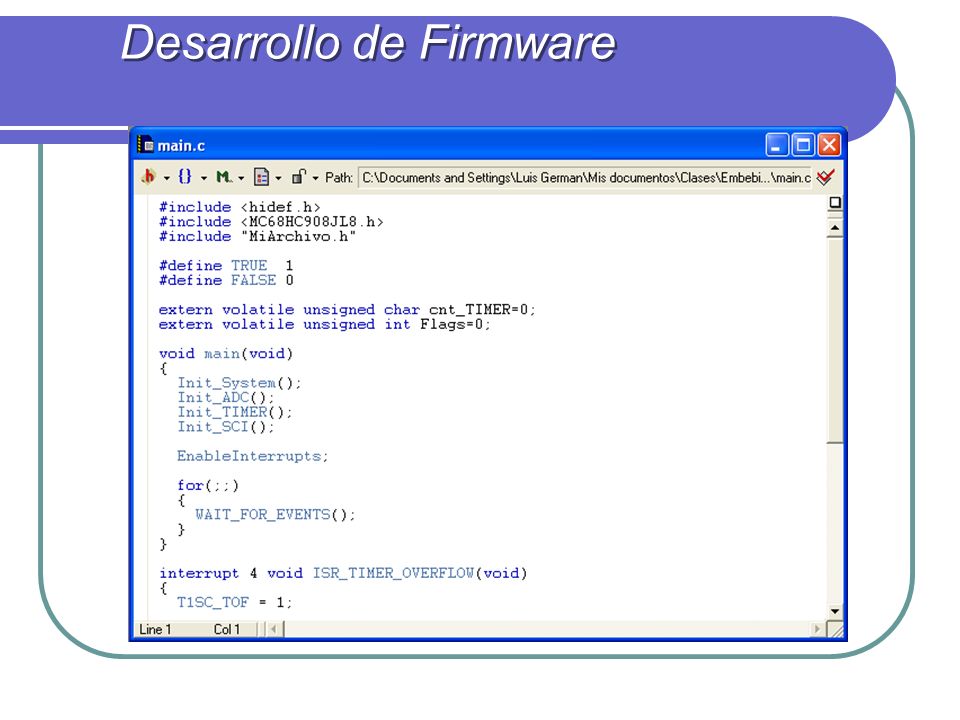Screen dimensions: 960x720
Task: Click the 'void main(void)' line
Action: [226, 354]
